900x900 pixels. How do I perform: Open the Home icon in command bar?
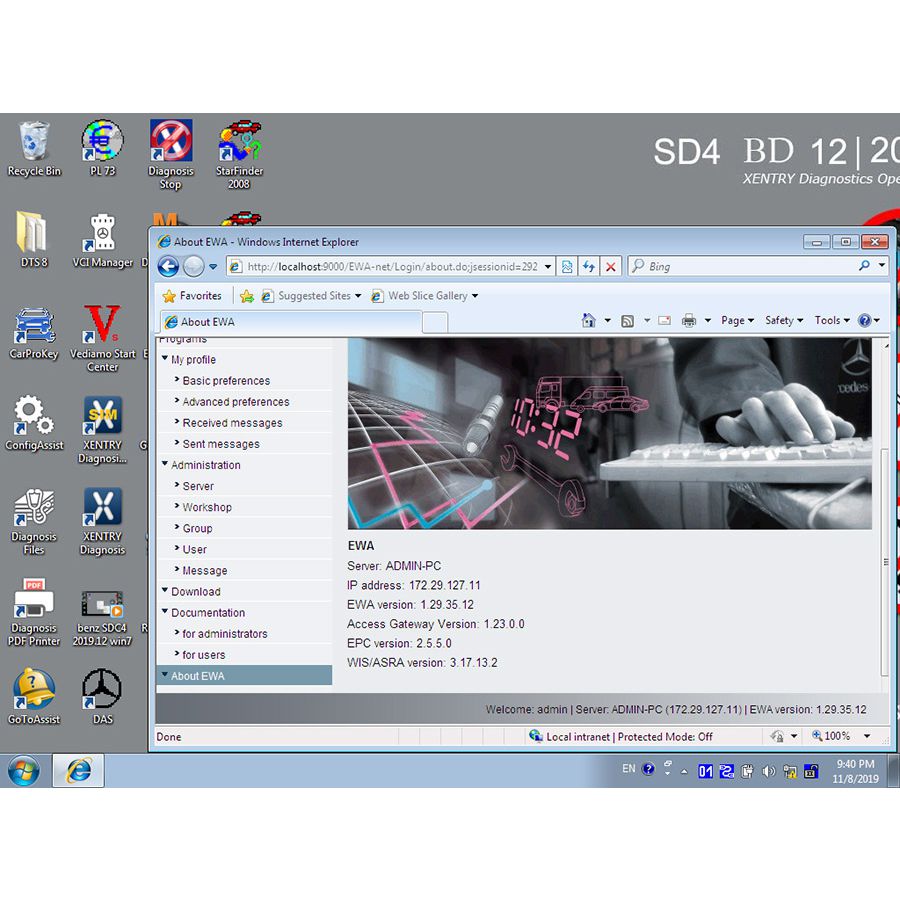[x=589, y=321]
